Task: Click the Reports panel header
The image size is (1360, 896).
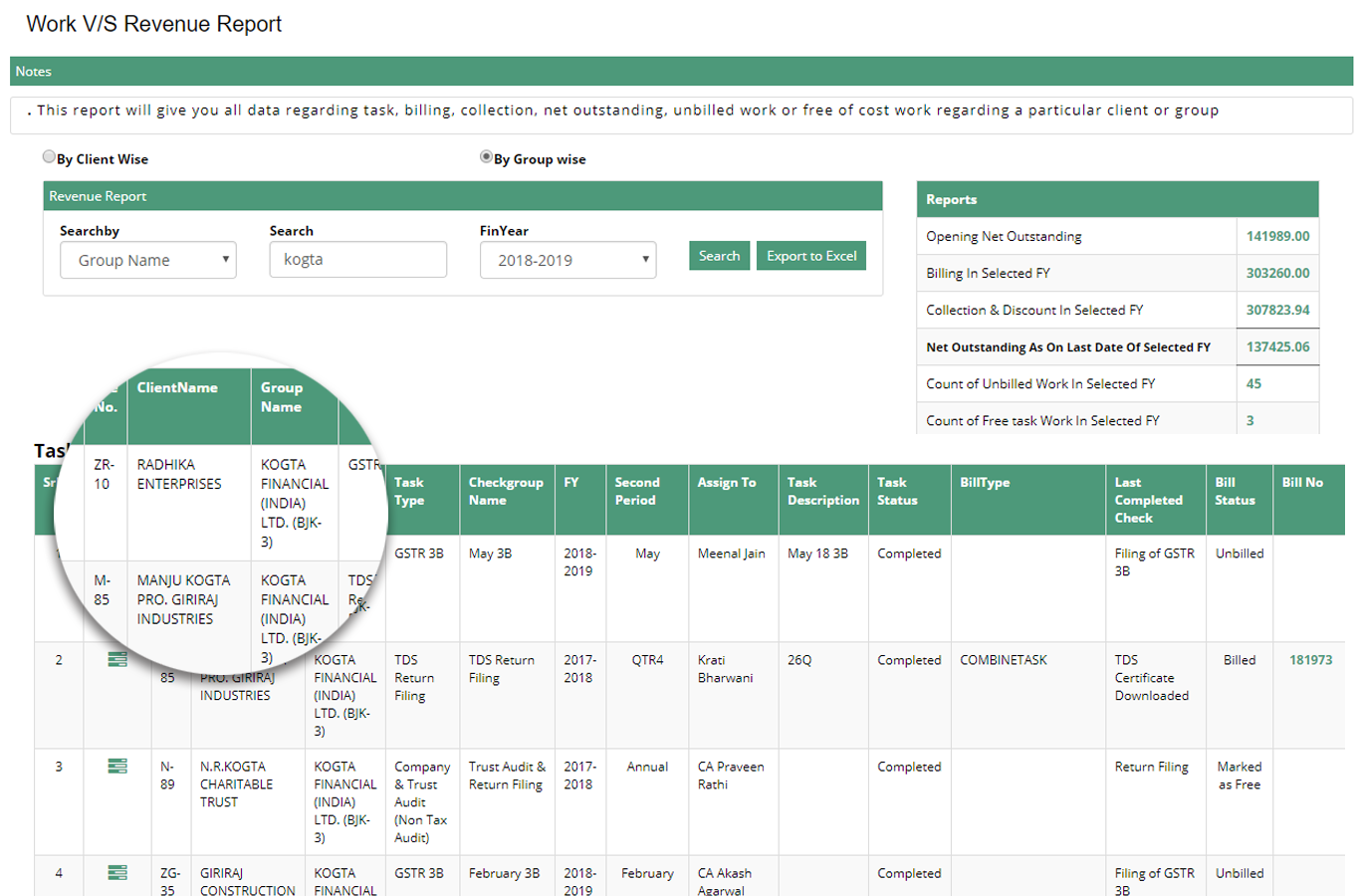Action: [x=1117, y=199]
